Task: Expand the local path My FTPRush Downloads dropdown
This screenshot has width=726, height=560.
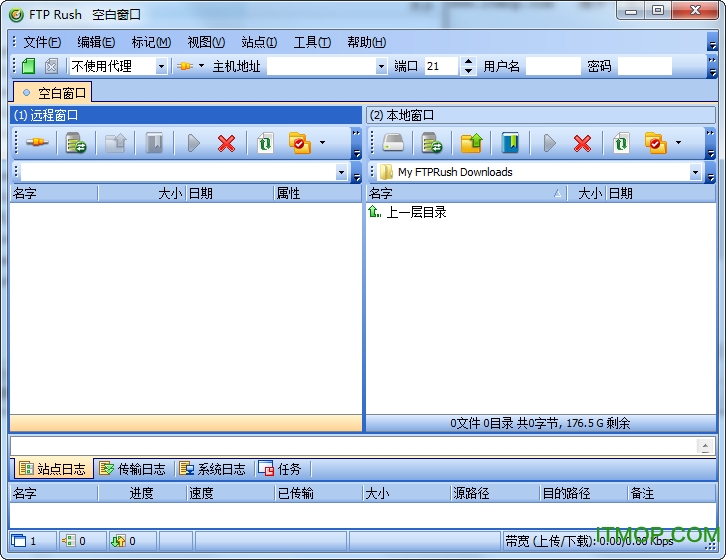Action: 695,172
